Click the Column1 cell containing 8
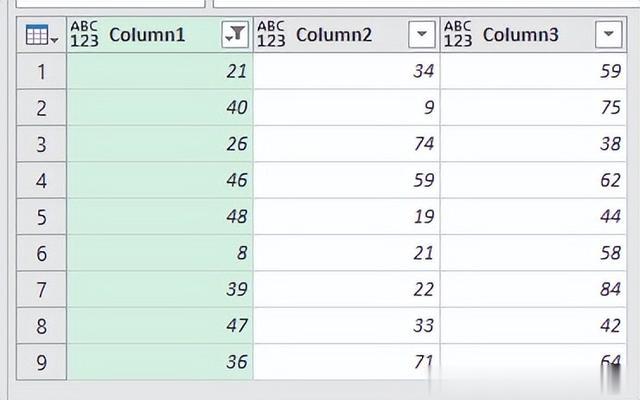 click(x=160, y=253)
